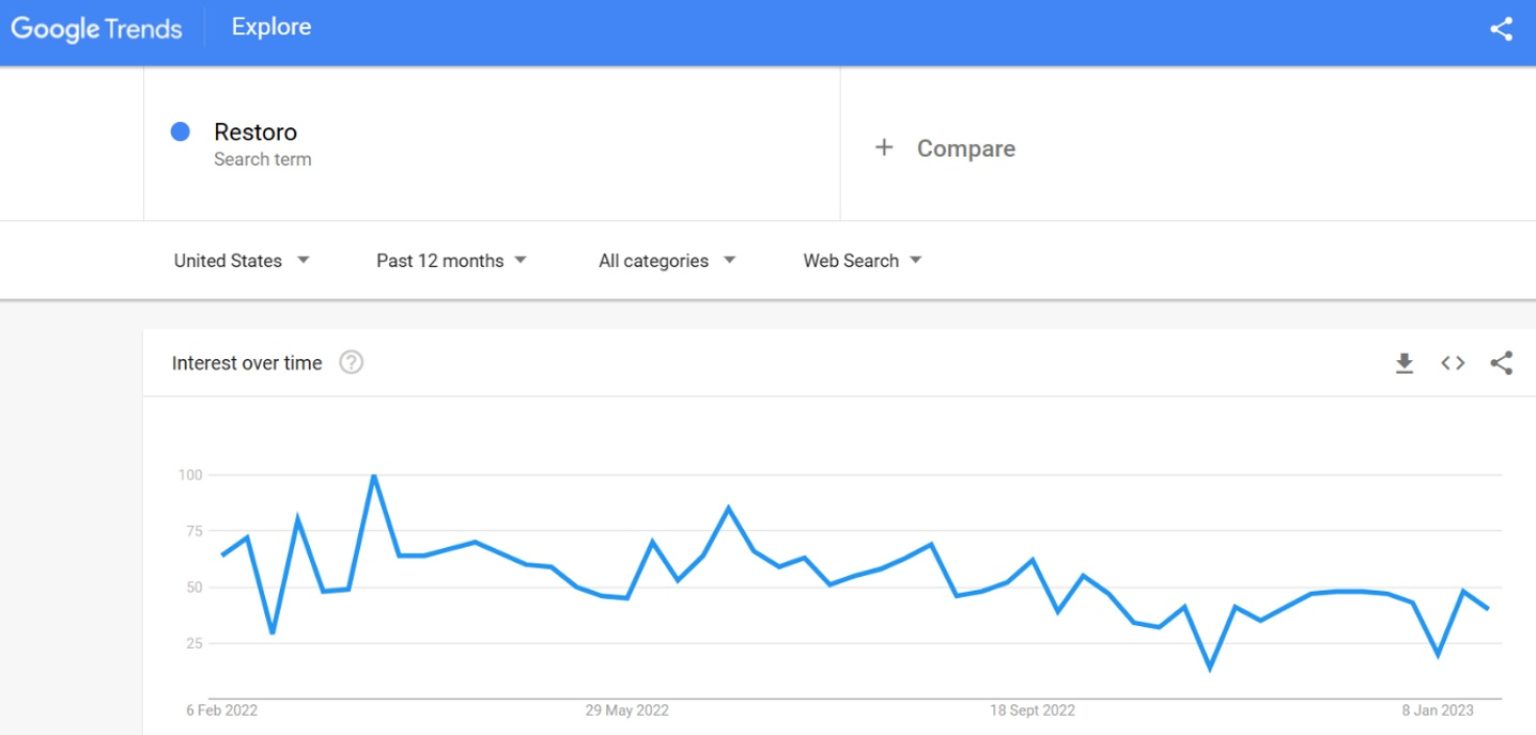Viewport: 1536px width, 735px height.
Task: Click the plus icon beside Compare
Action: [883, 148]
